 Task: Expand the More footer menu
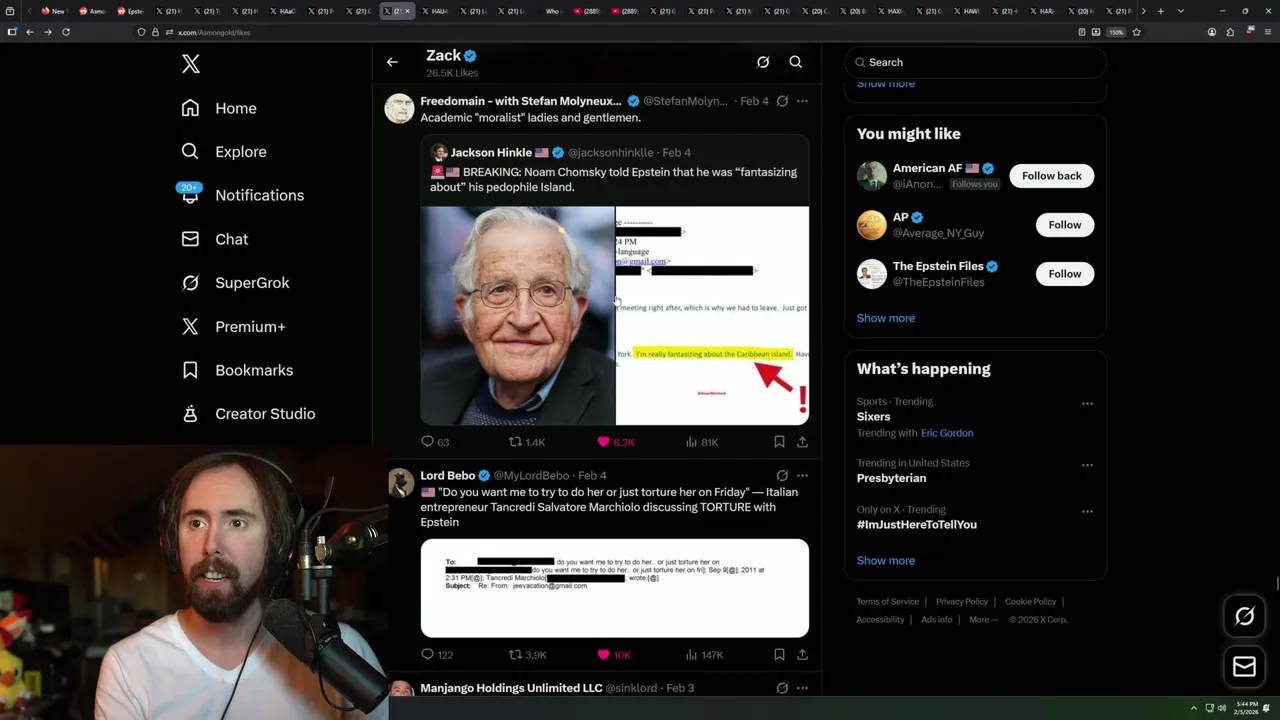(983, 620)
